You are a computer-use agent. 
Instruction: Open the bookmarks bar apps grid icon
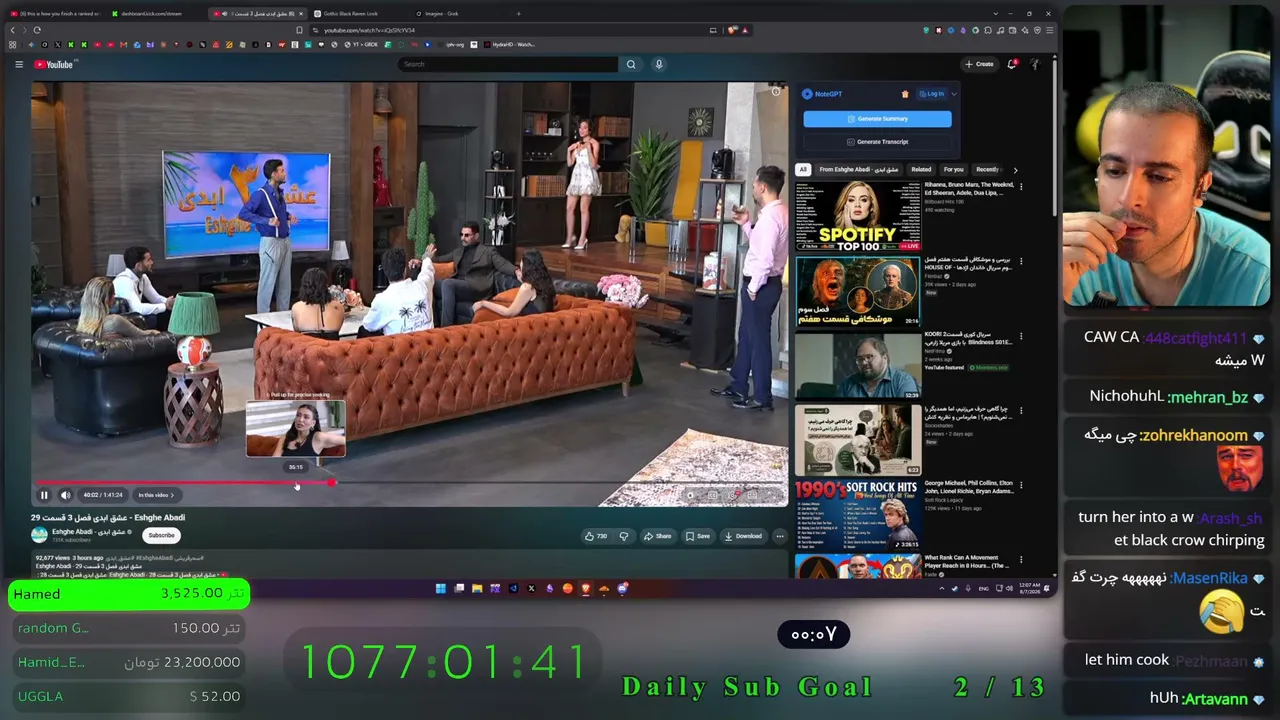pyautogui.click(x=12, y=45)
